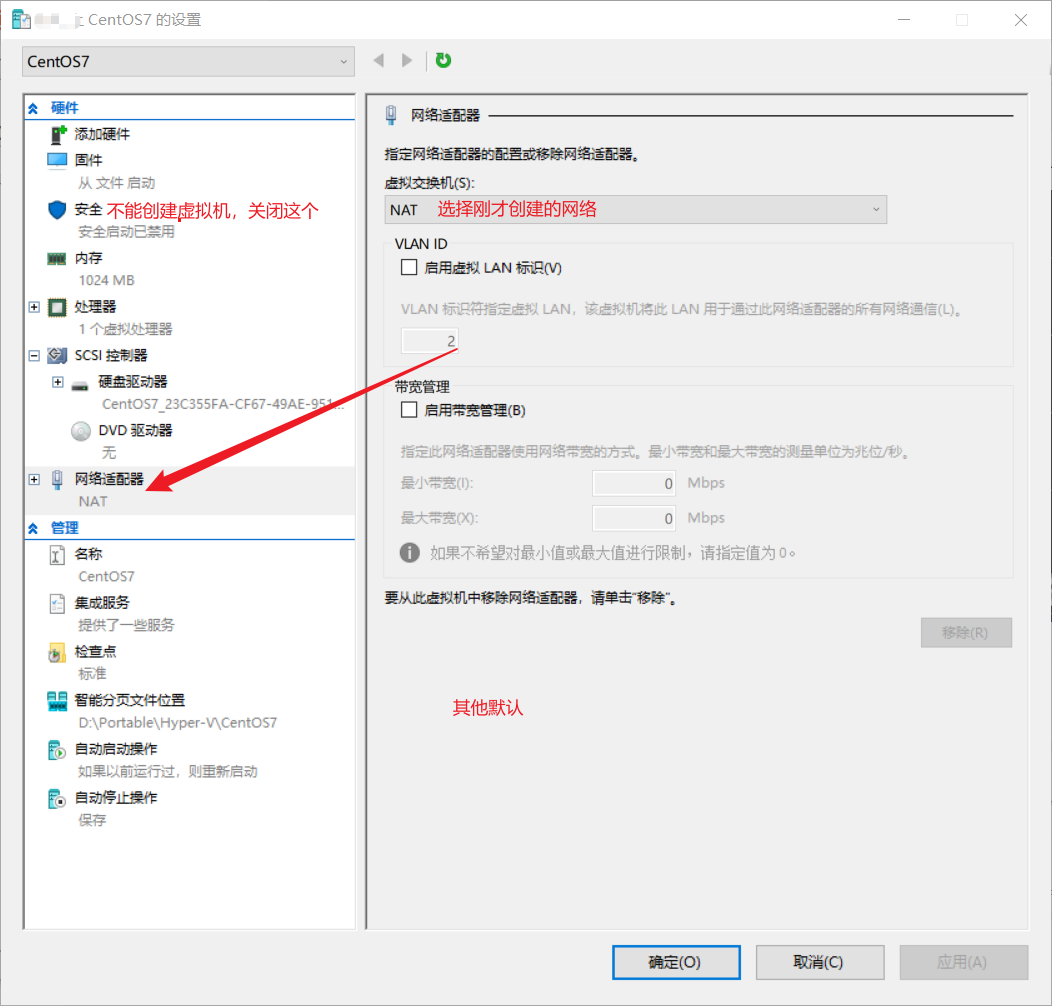Click the back navigation arrow
This screenshot has width=1052, height=1006.
coord(379,61)
